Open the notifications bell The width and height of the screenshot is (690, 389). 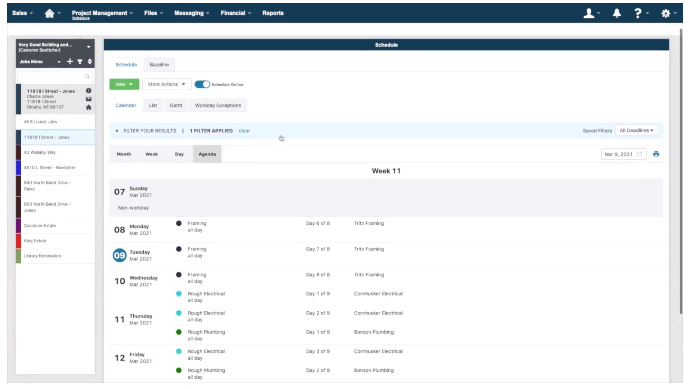pyautogui.click(x=617, y=13)
